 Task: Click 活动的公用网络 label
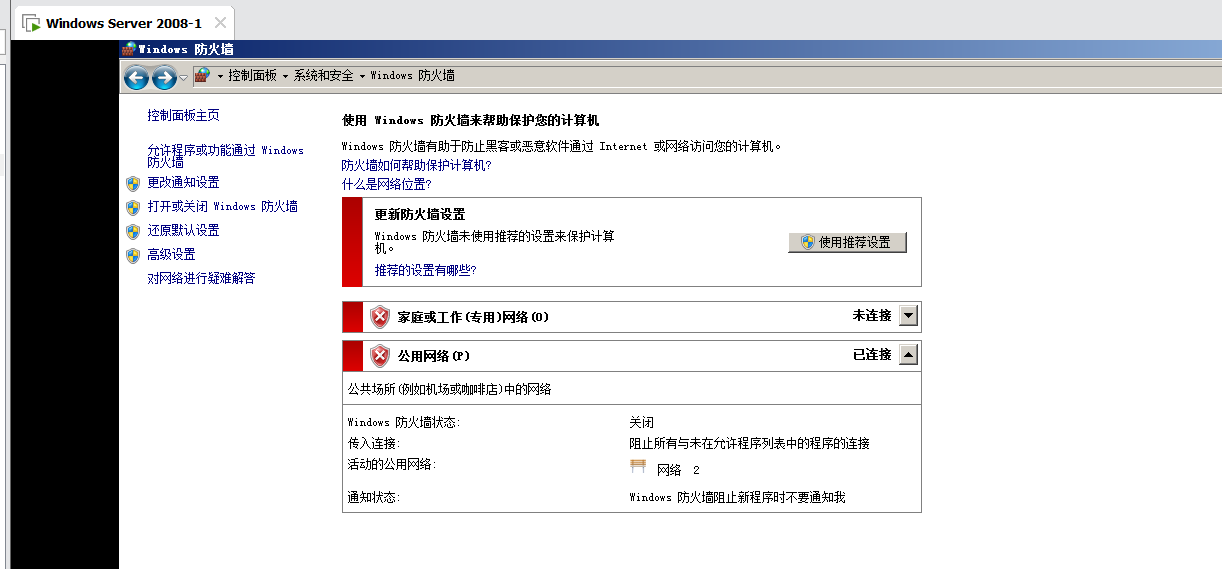pyautogui.click(x=392, y=465)
